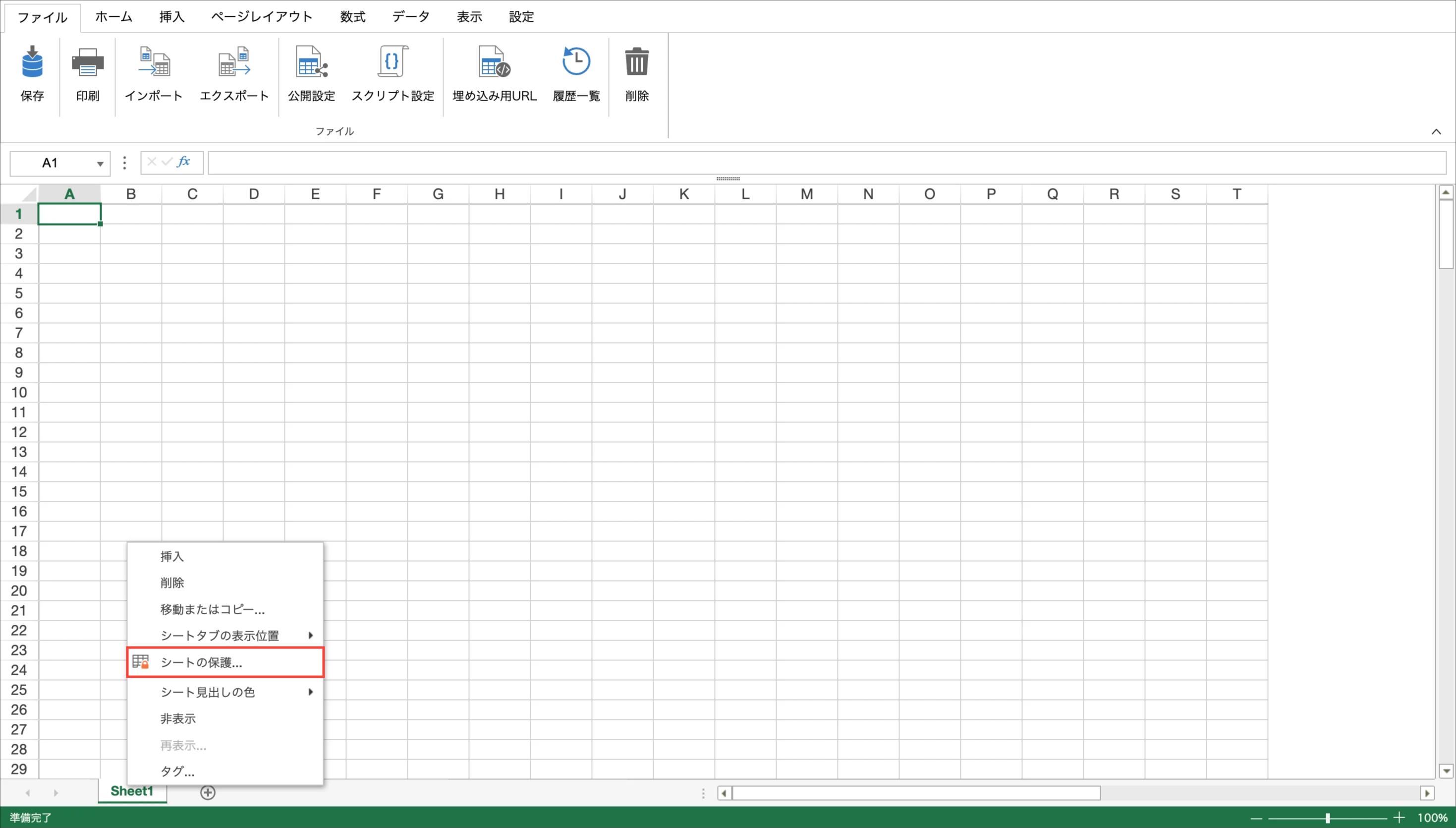Open script settings (スクリプト設定) icon
This screenshot has height=828, width=1456.
[392, 62]
